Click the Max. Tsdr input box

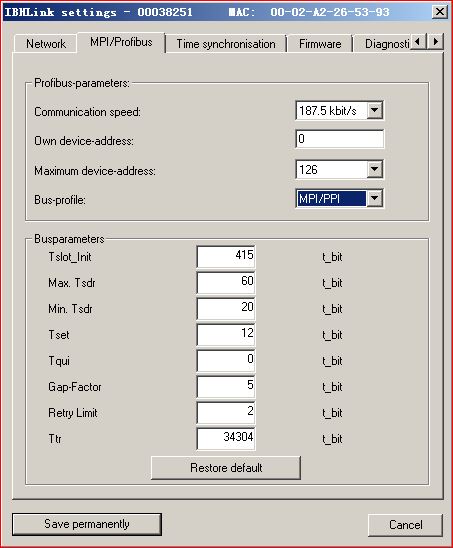click(226, 282)
